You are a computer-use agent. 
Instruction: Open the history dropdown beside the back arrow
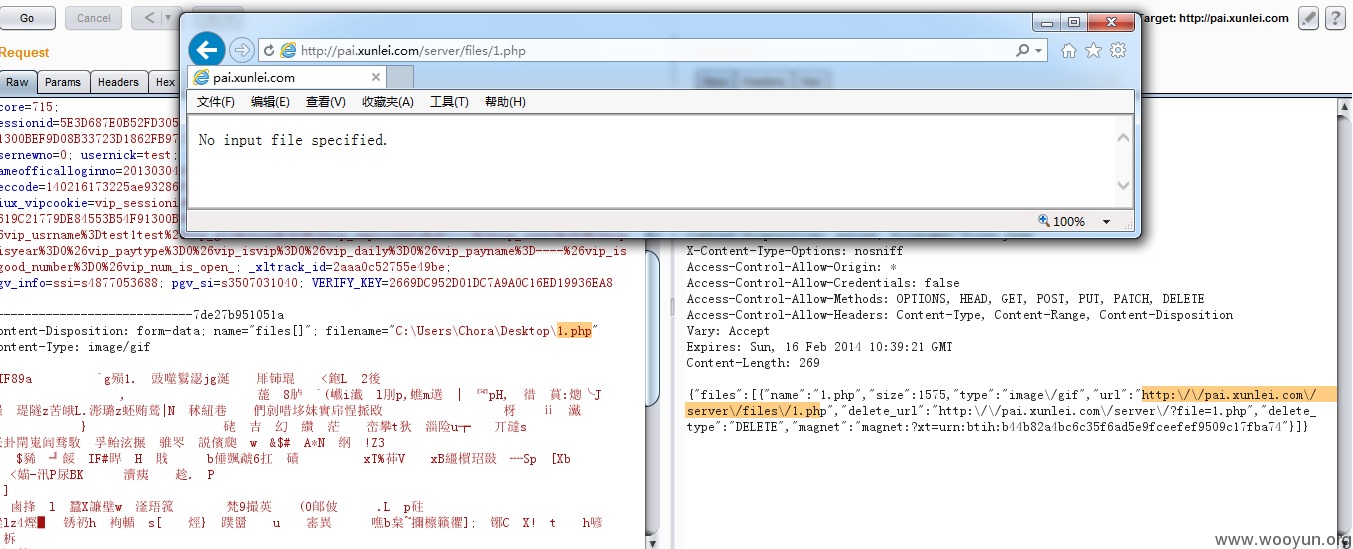[x=170, y=18]
